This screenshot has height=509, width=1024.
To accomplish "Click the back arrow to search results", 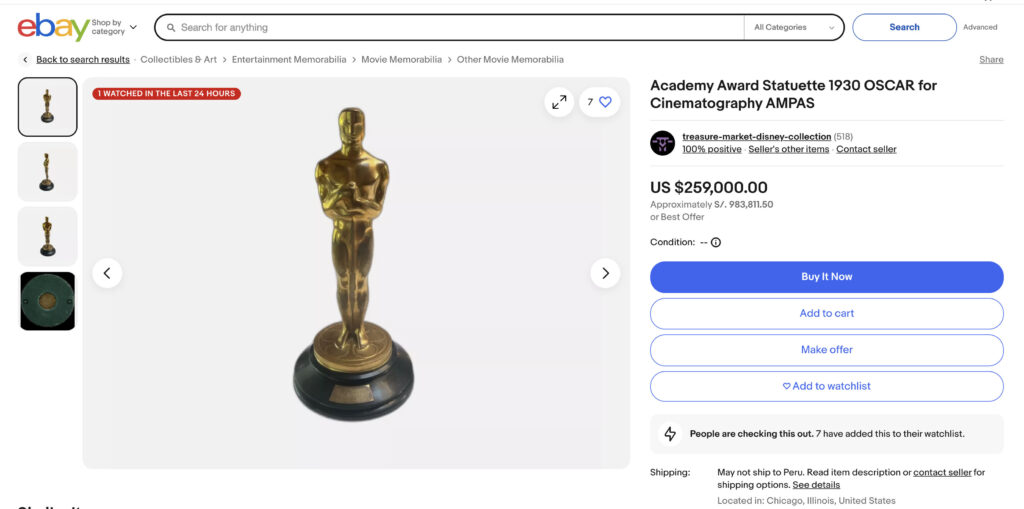I will coord(25,60).
